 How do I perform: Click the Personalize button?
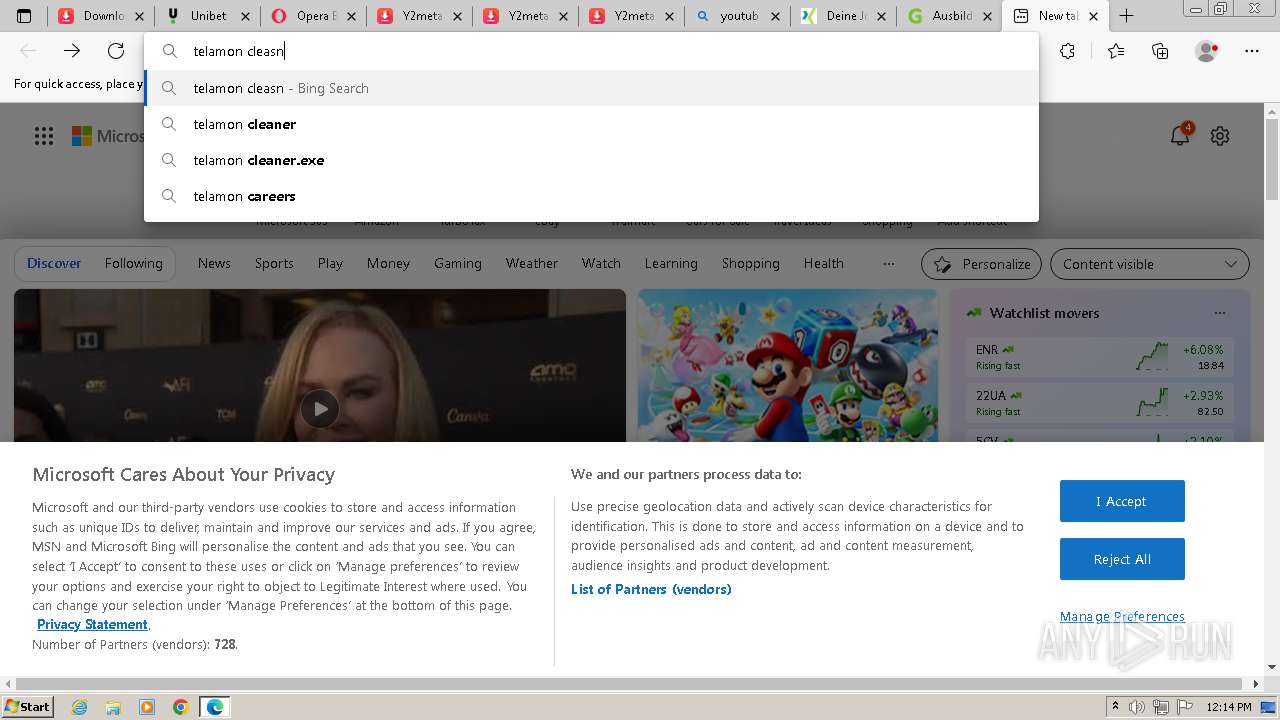point(981,264)
